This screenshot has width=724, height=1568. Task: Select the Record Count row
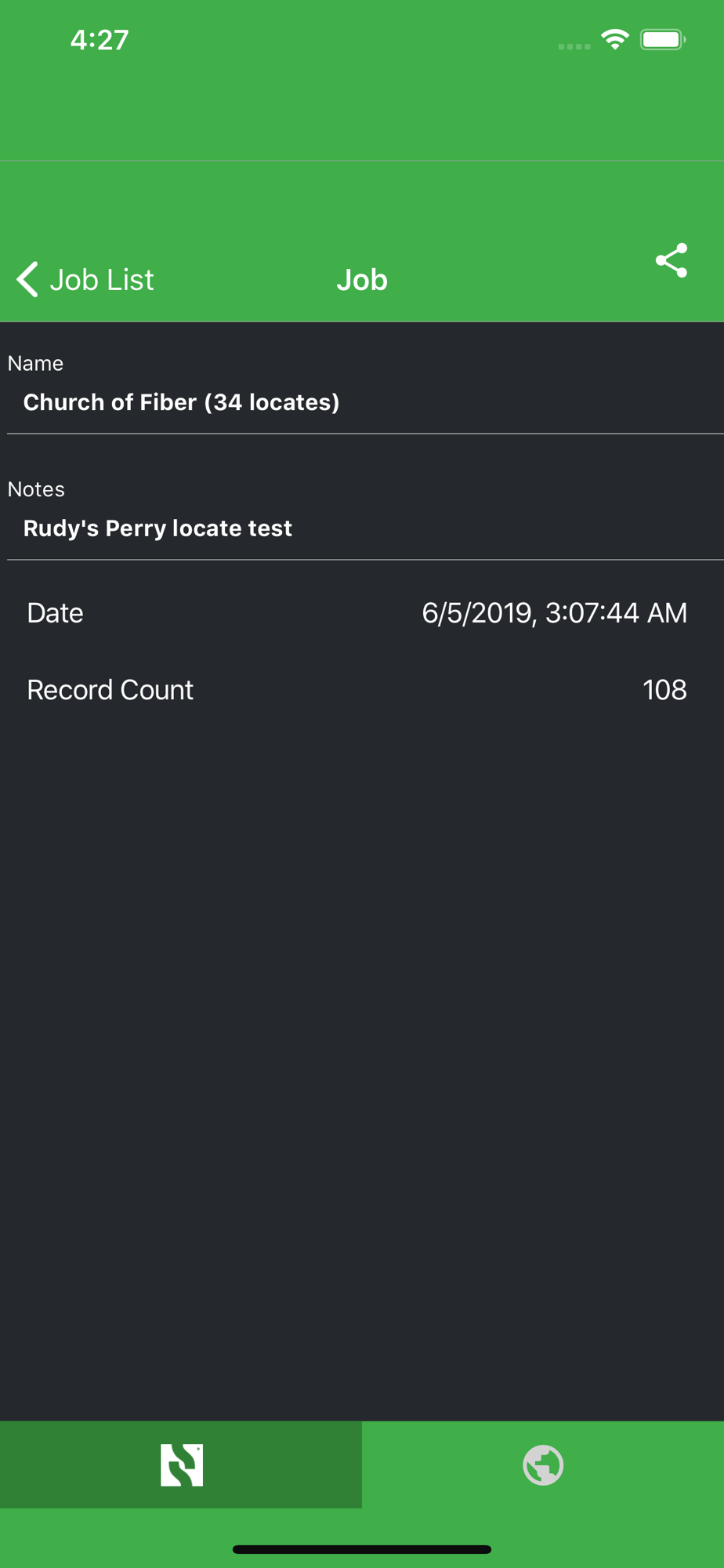click(x=362, y=690)
